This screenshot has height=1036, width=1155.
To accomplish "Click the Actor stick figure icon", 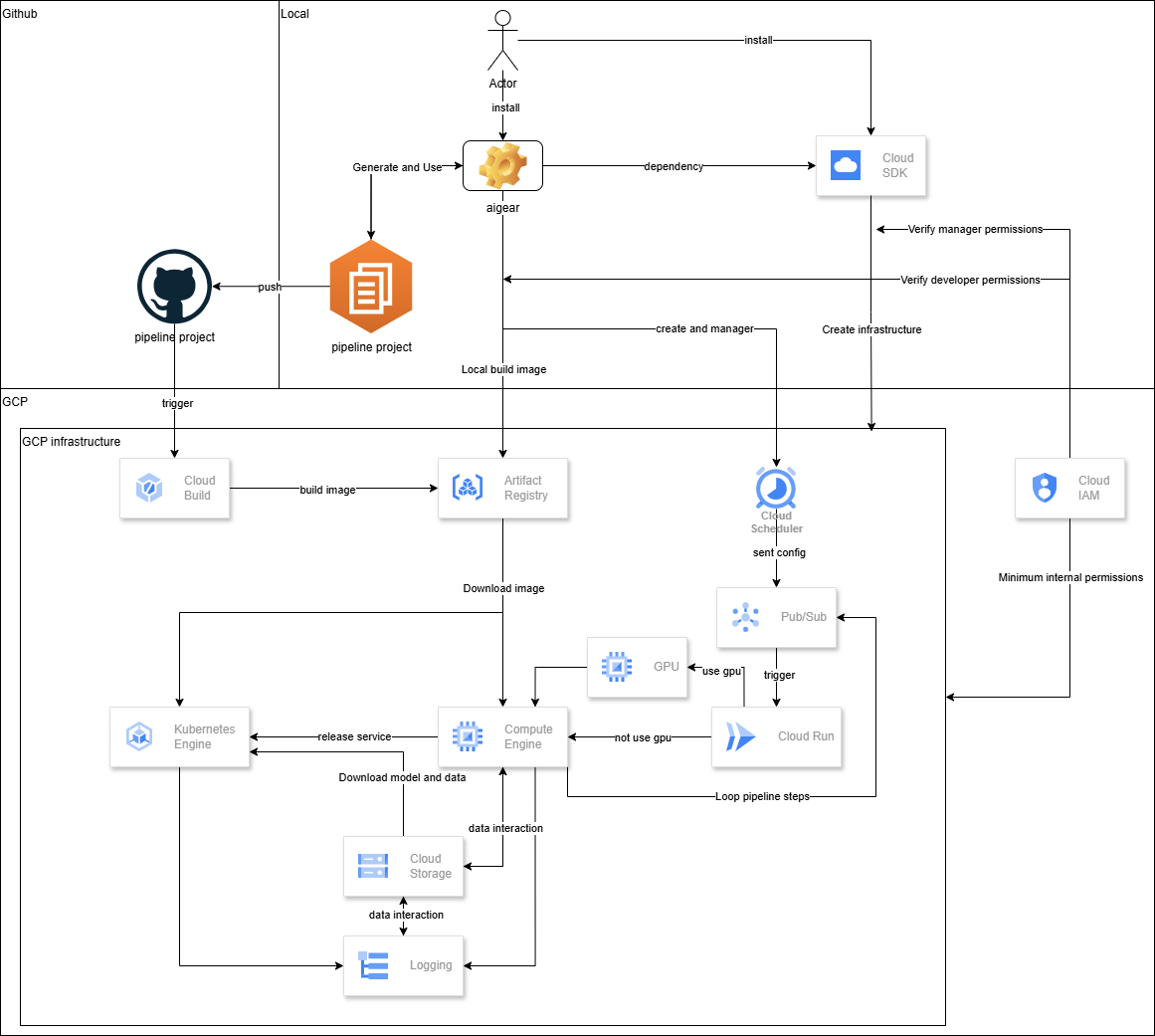I will coord(503,41).
